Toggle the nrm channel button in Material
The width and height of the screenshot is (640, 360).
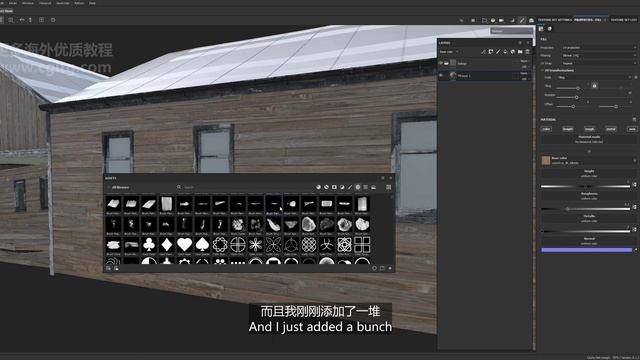(632, 129)
